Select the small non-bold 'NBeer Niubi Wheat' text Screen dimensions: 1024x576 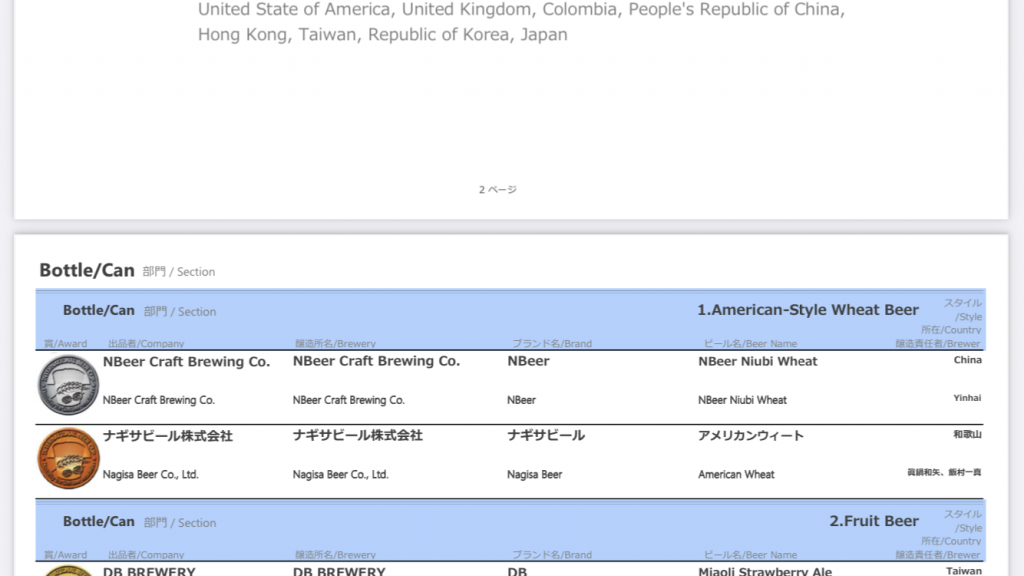(743, 400)
